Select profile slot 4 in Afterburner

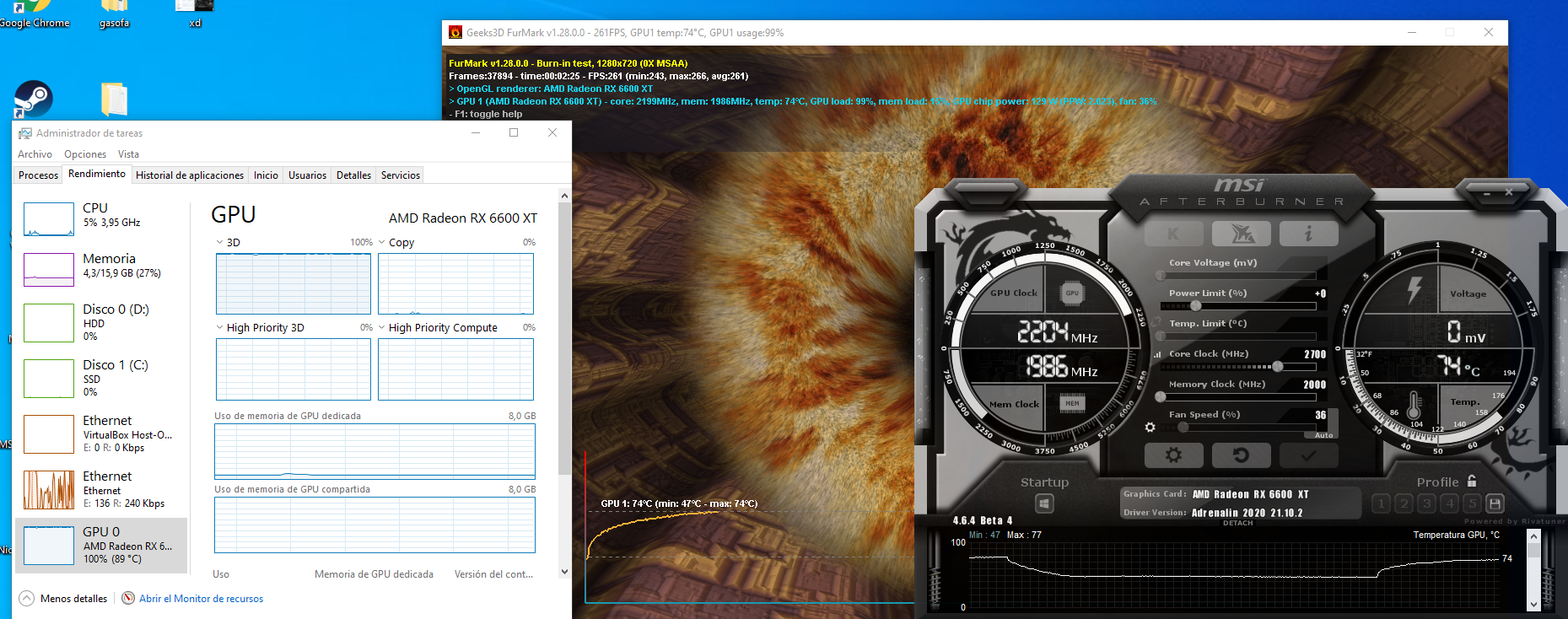click(x=1449, y=503)
